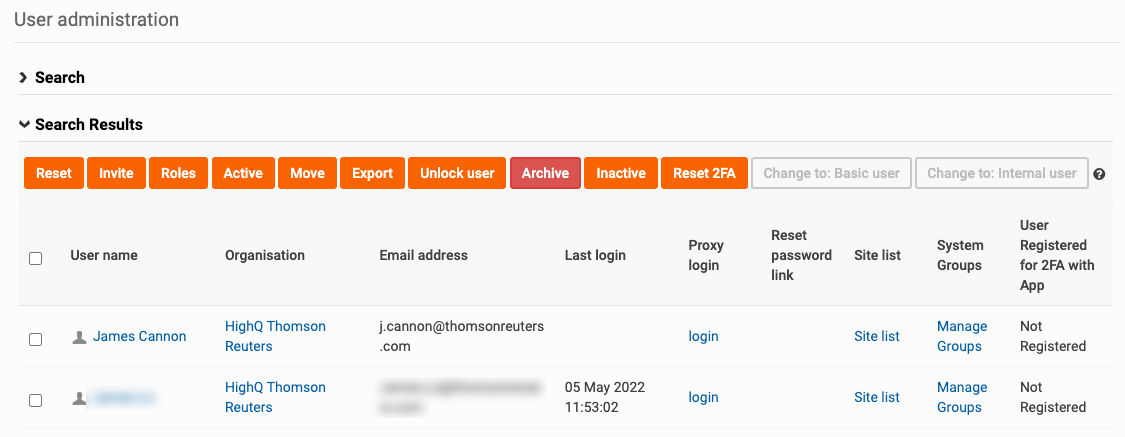Image resolution: width=1125 pixels, height=437 pixels.
Task: Click the orange Reset button
Action: click(x=54, y=173)
